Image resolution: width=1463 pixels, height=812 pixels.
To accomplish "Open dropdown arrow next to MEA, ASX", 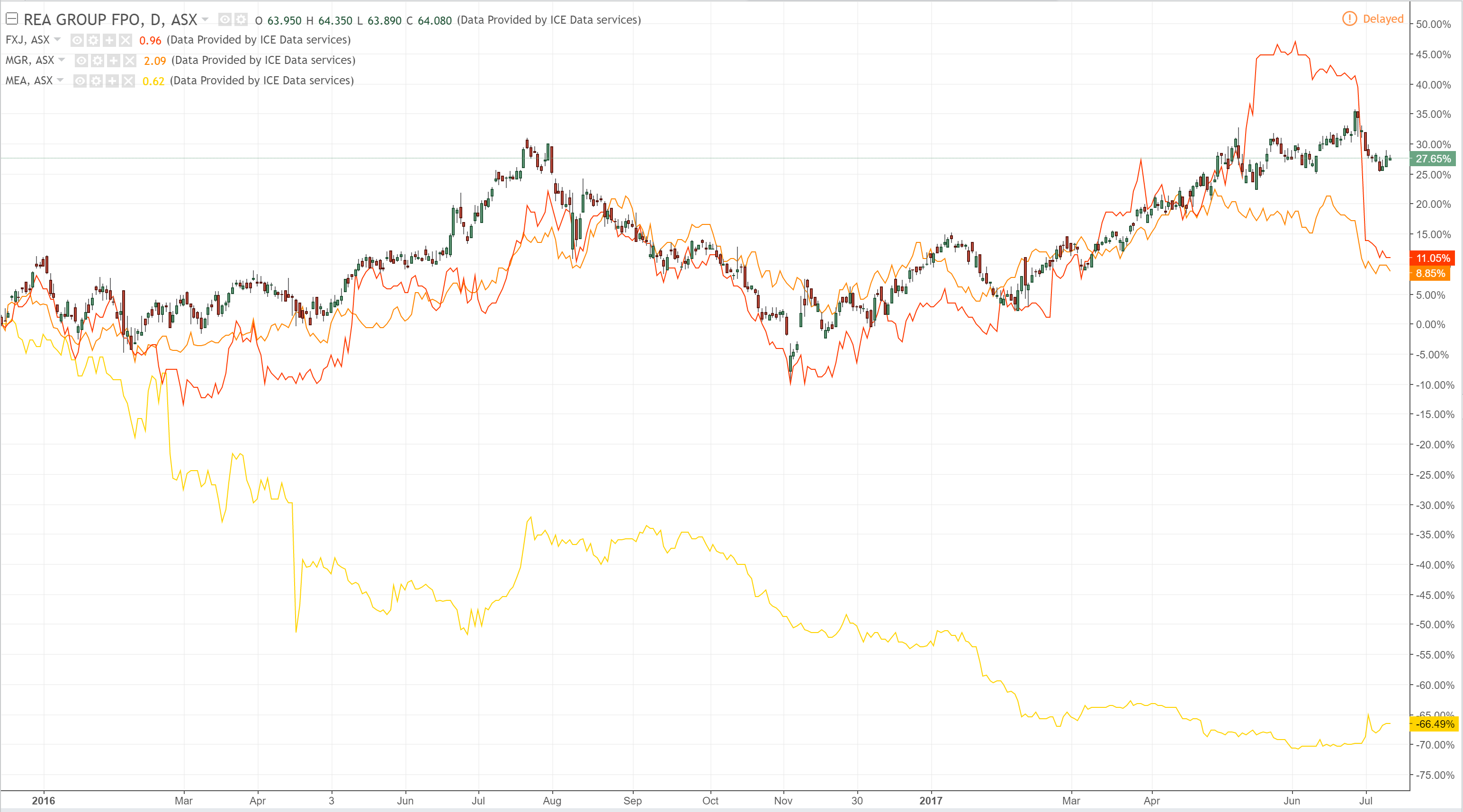I will click(x=60, y=80).
